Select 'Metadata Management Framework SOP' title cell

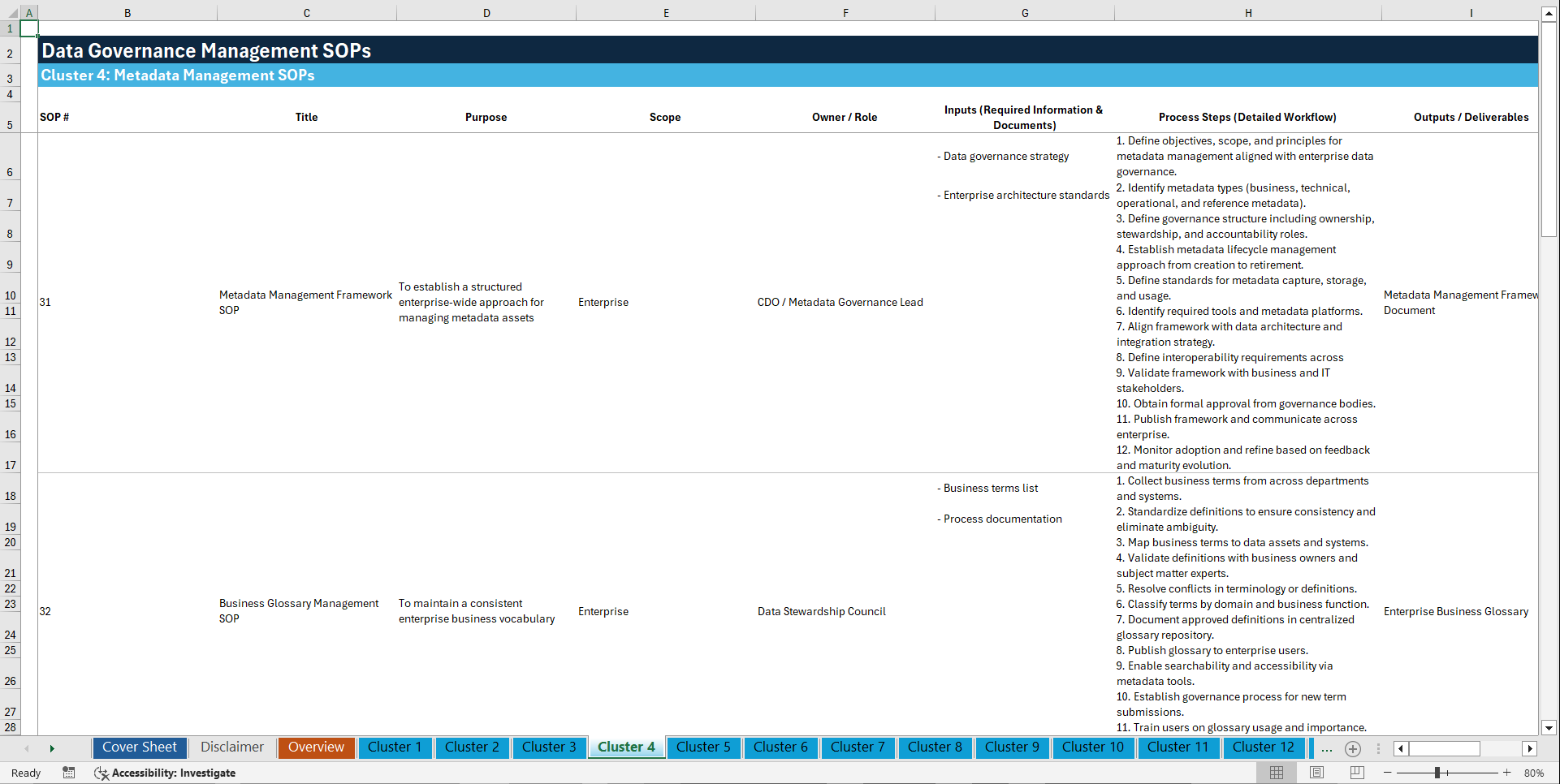[307, 303]
